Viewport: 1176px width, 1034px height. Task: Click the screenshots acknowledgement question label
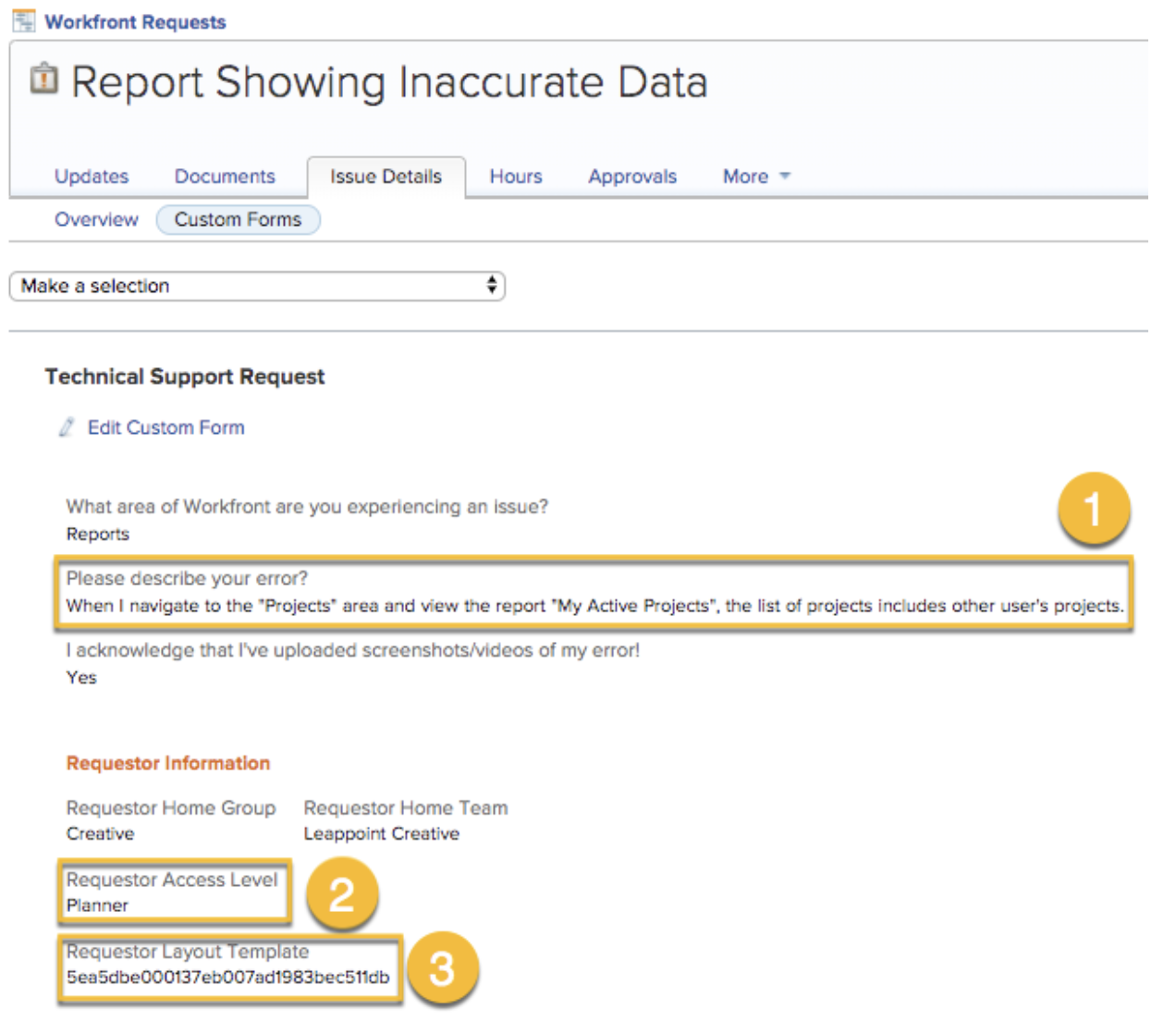(x=353, y=650)
